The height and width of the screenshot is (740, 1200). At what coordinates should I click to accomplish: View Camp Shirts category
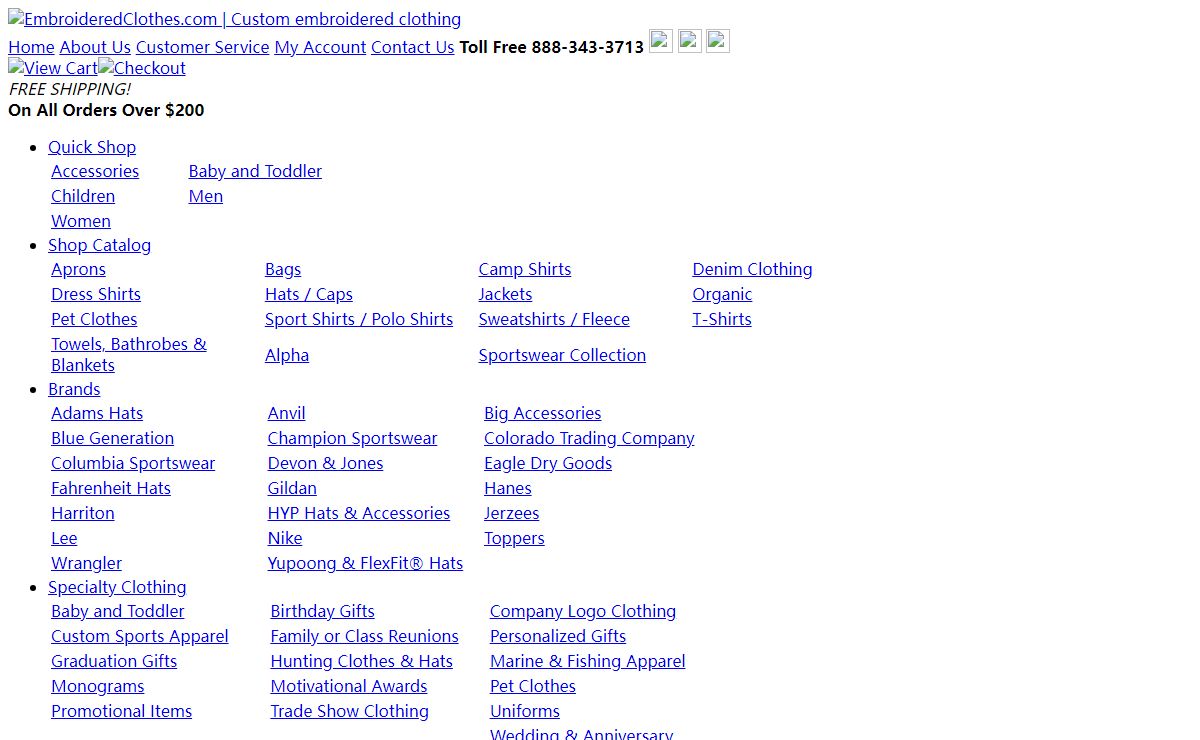click(525, 269)
